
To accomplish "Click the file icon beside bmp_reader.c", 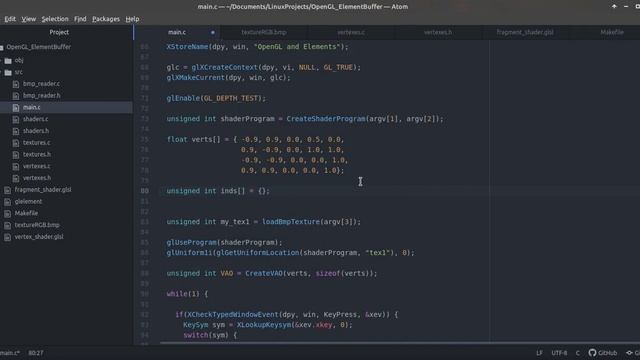I will click(16, 84).
